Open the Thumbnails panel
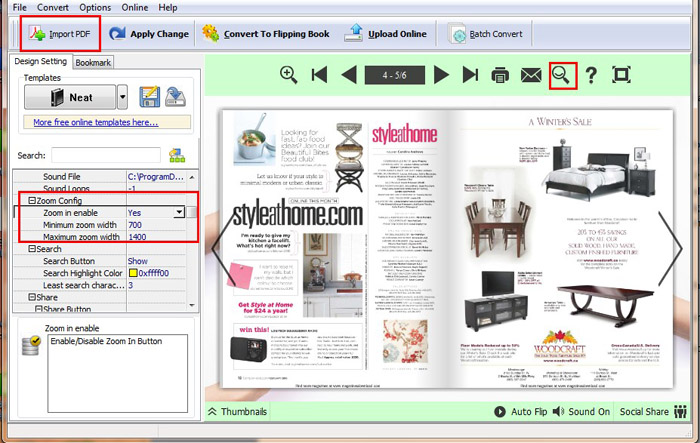Viewport: 700px width, 443px height. tap(238, 412)
